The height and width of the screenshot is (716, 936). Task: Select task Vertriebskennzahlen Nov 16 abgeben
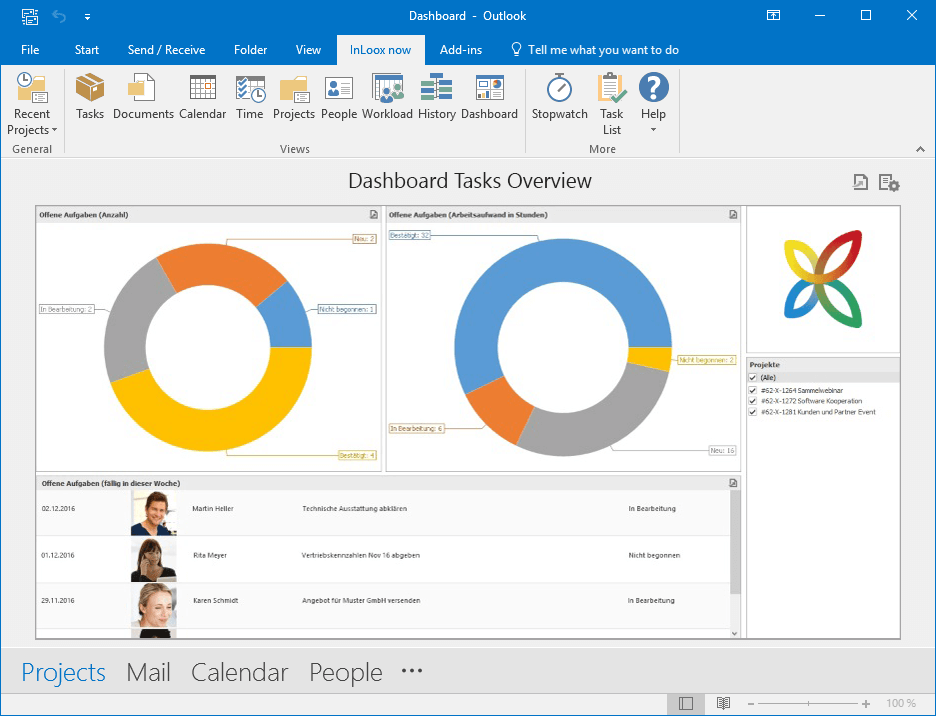coord(361,555)
